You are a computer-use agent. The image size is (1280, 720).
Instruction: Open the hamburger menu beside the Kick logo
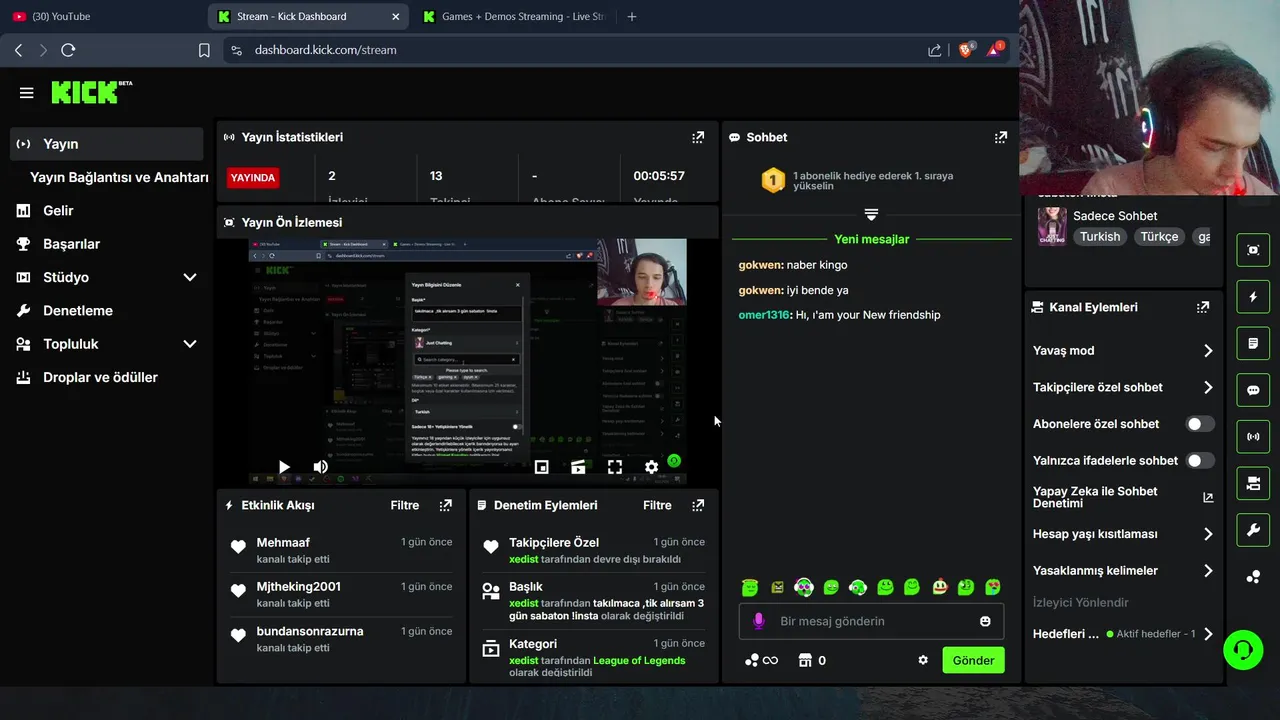pos(27,93)
